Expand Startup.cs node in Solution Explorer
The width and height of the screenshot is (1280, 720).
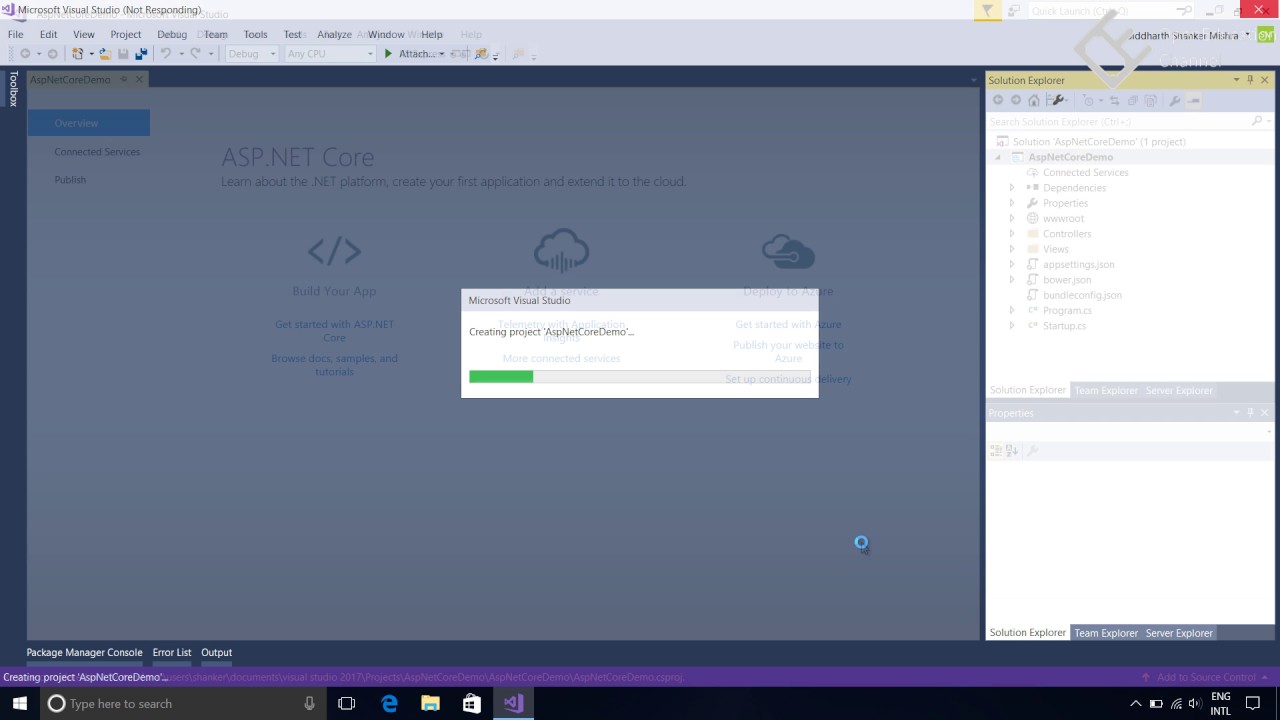point(1012,326)
